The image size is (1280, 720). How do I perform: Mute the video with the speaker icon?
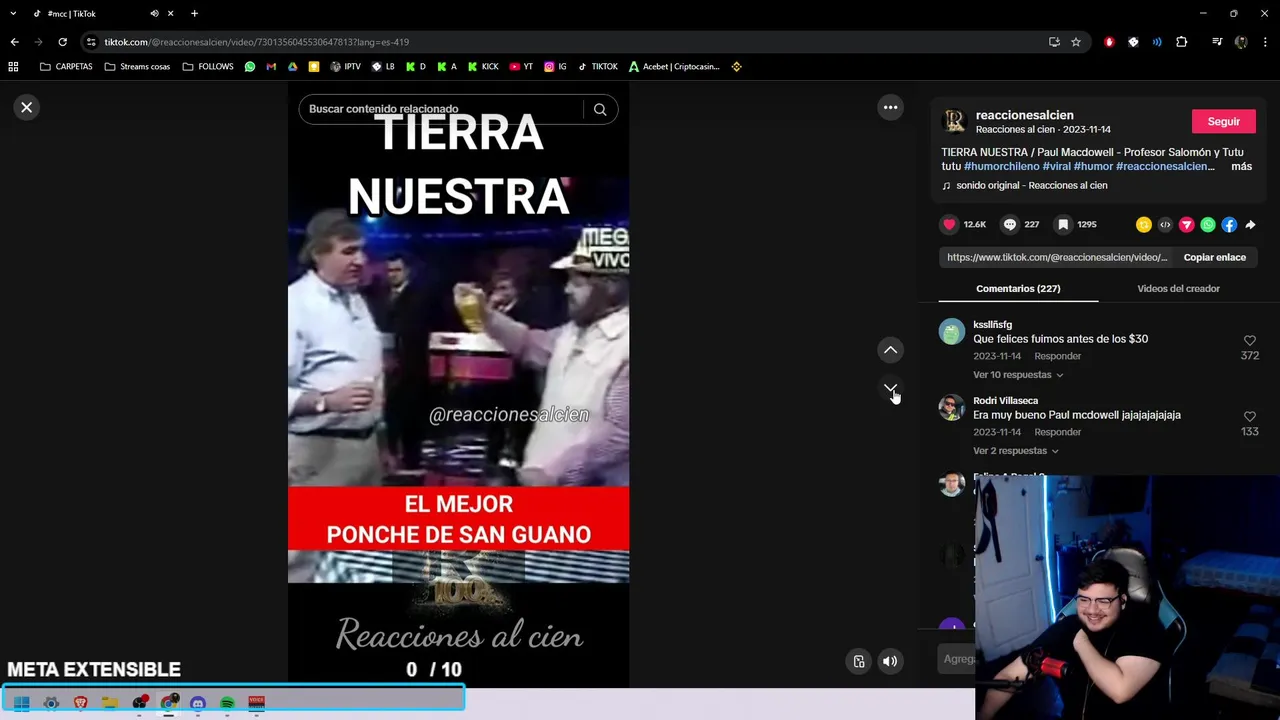click(x=890, y=661)
